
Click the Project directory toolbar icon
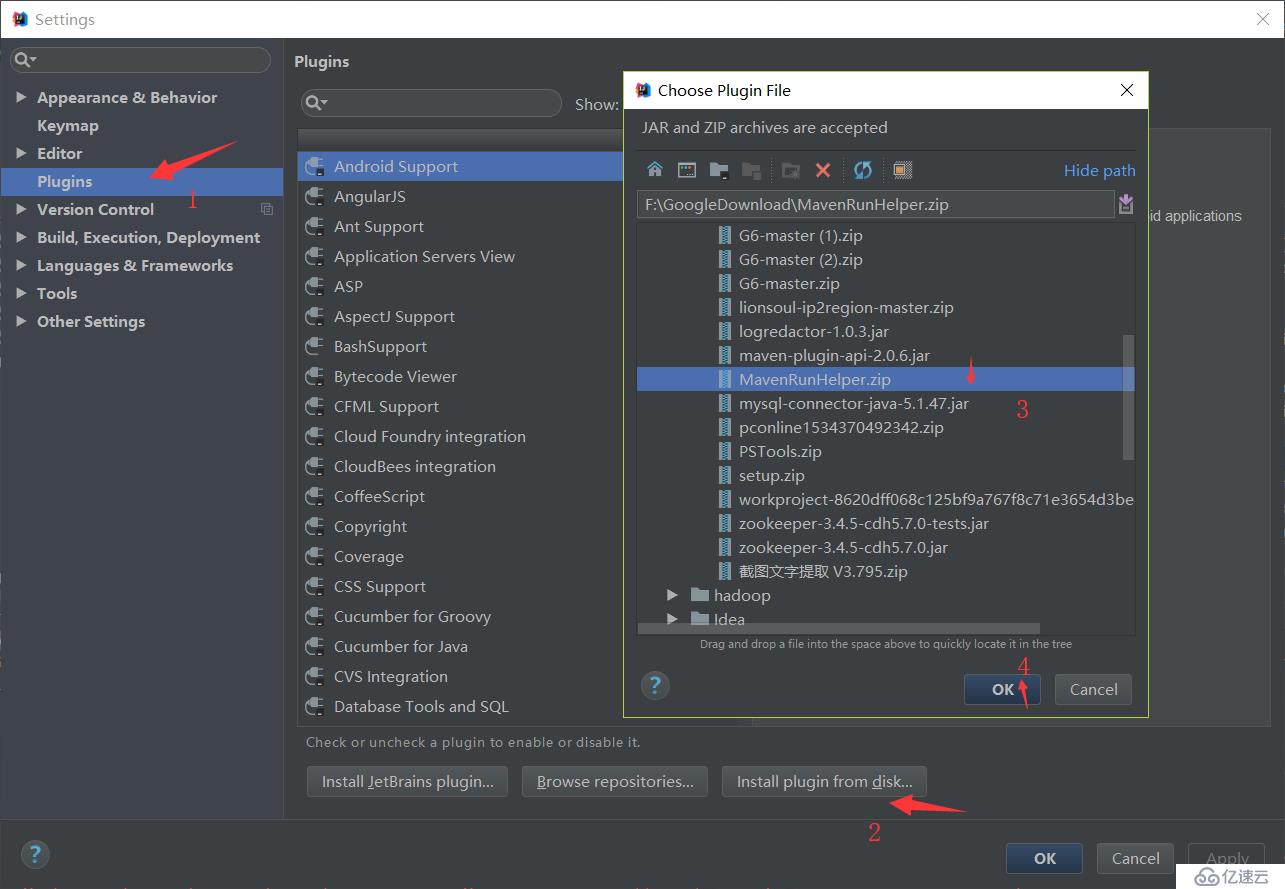[719, 170]
